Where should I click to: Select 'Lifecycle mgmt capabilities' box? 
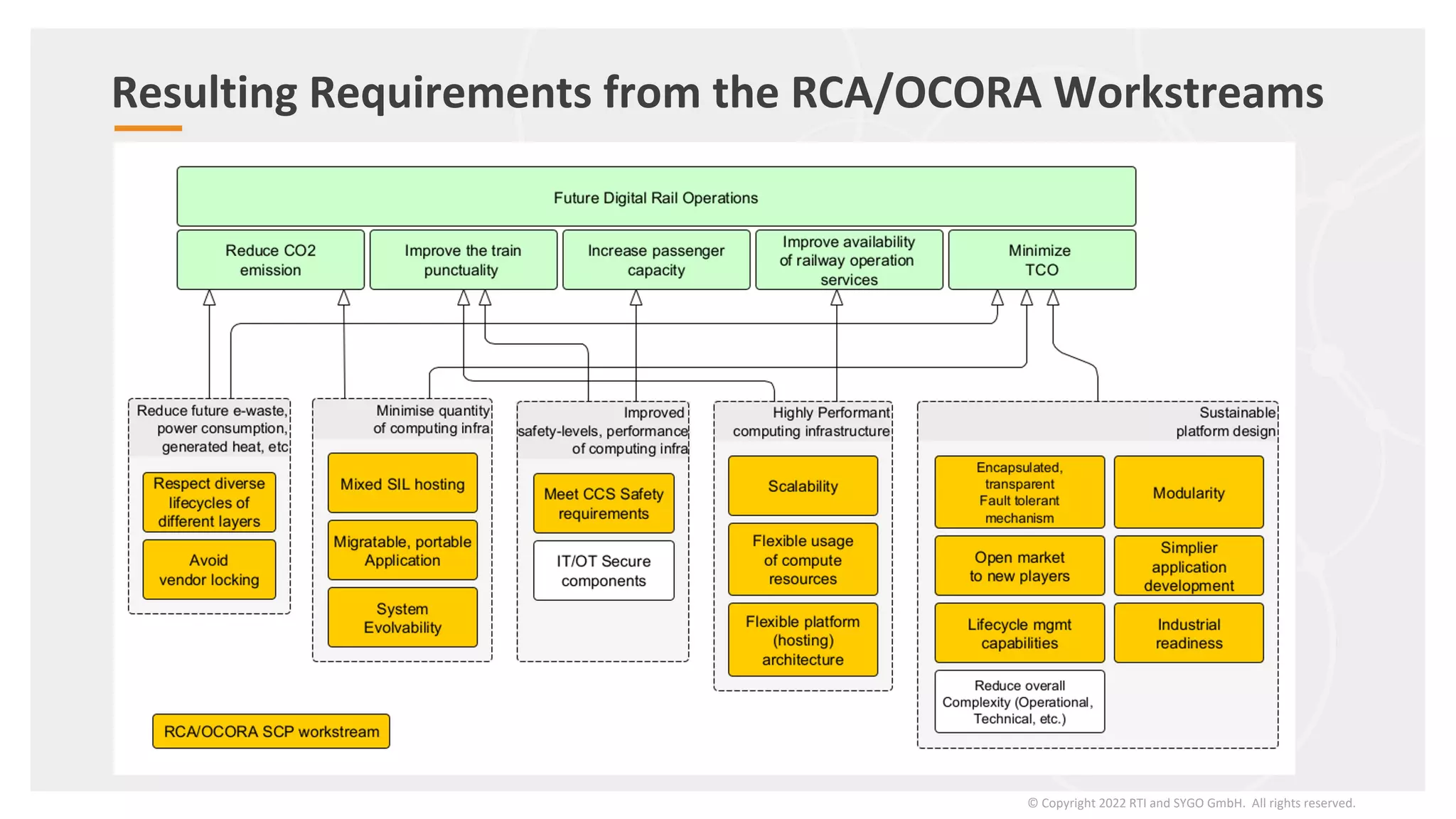click(1019, 633)
